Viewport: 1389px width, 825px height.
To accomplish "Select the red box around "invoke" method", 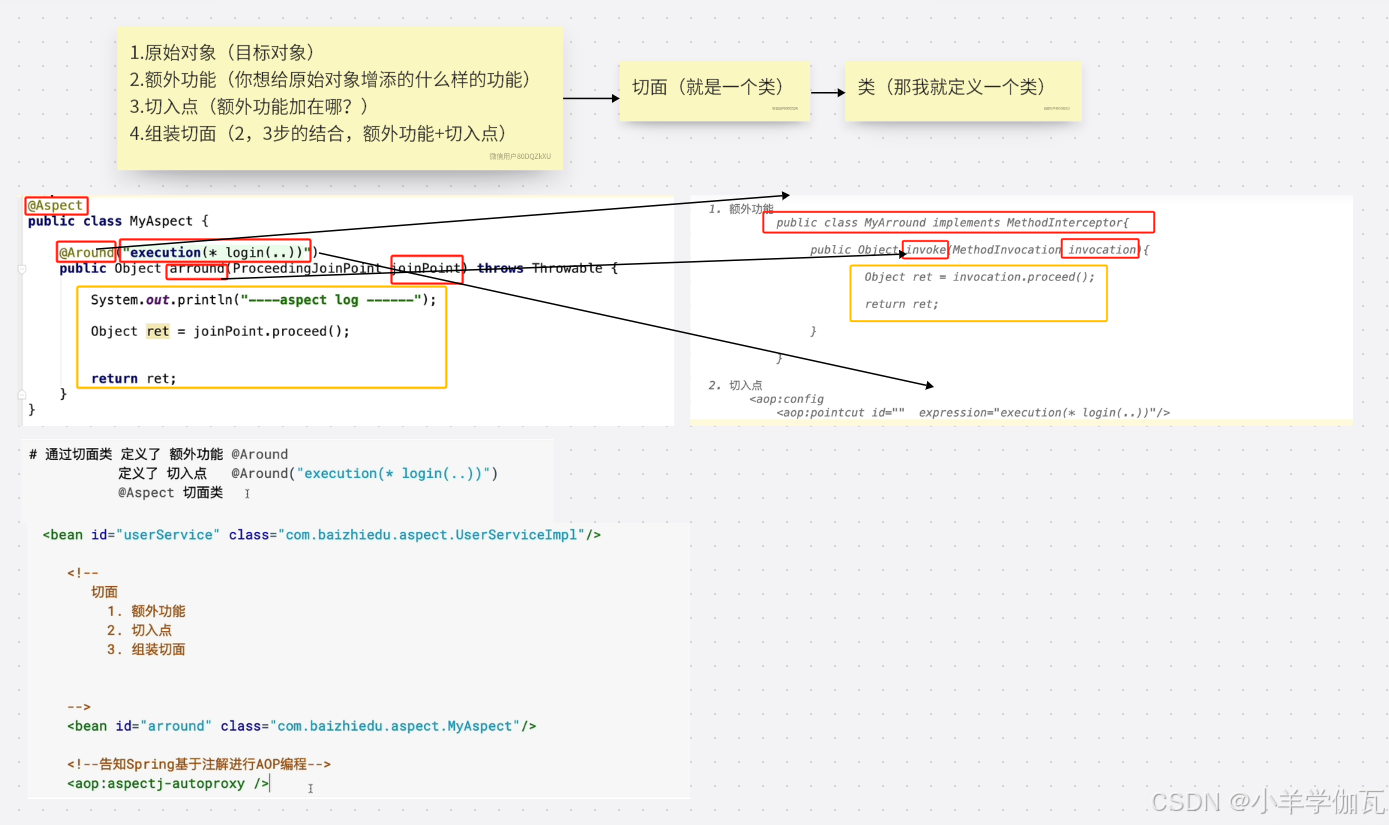I will [x=925, y=250].
